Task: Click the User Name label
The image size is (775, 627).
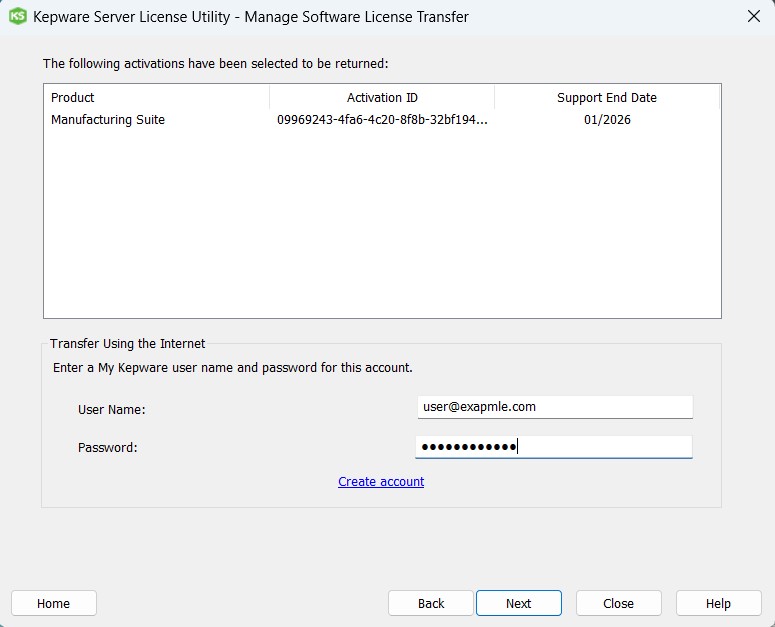Action: point(112,410)
